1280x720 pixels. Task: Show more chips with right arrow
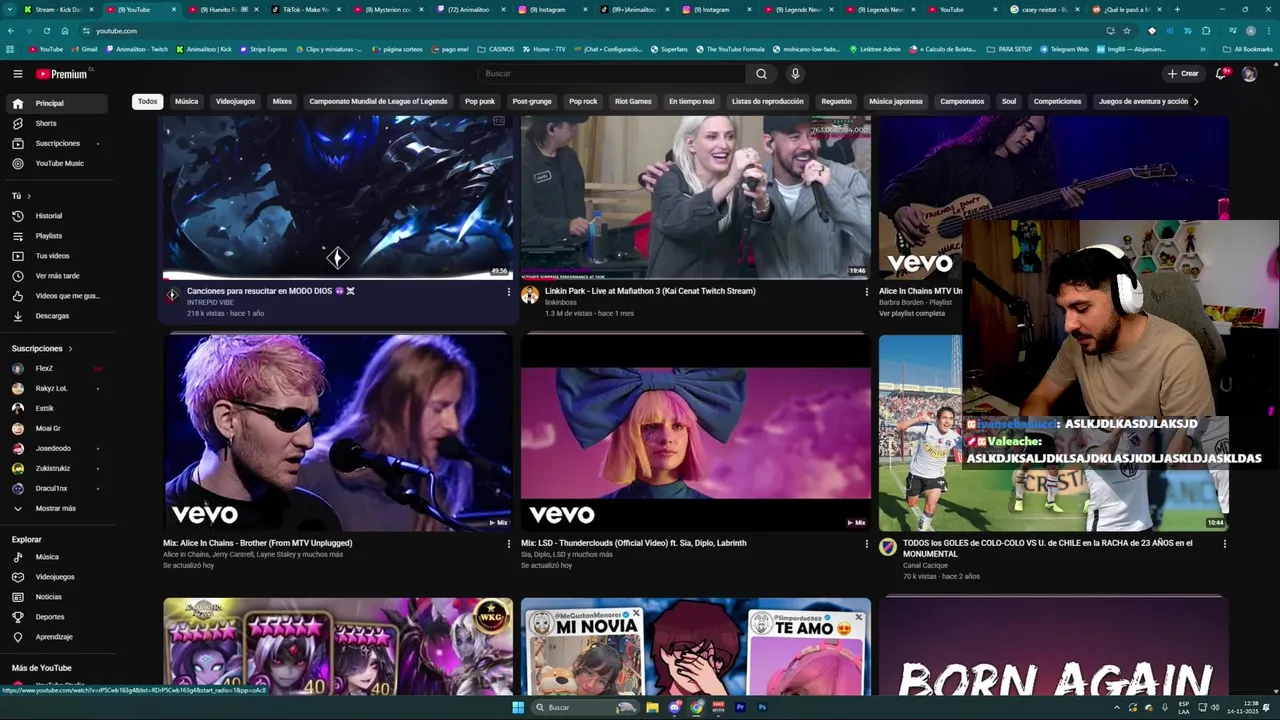1195,101
